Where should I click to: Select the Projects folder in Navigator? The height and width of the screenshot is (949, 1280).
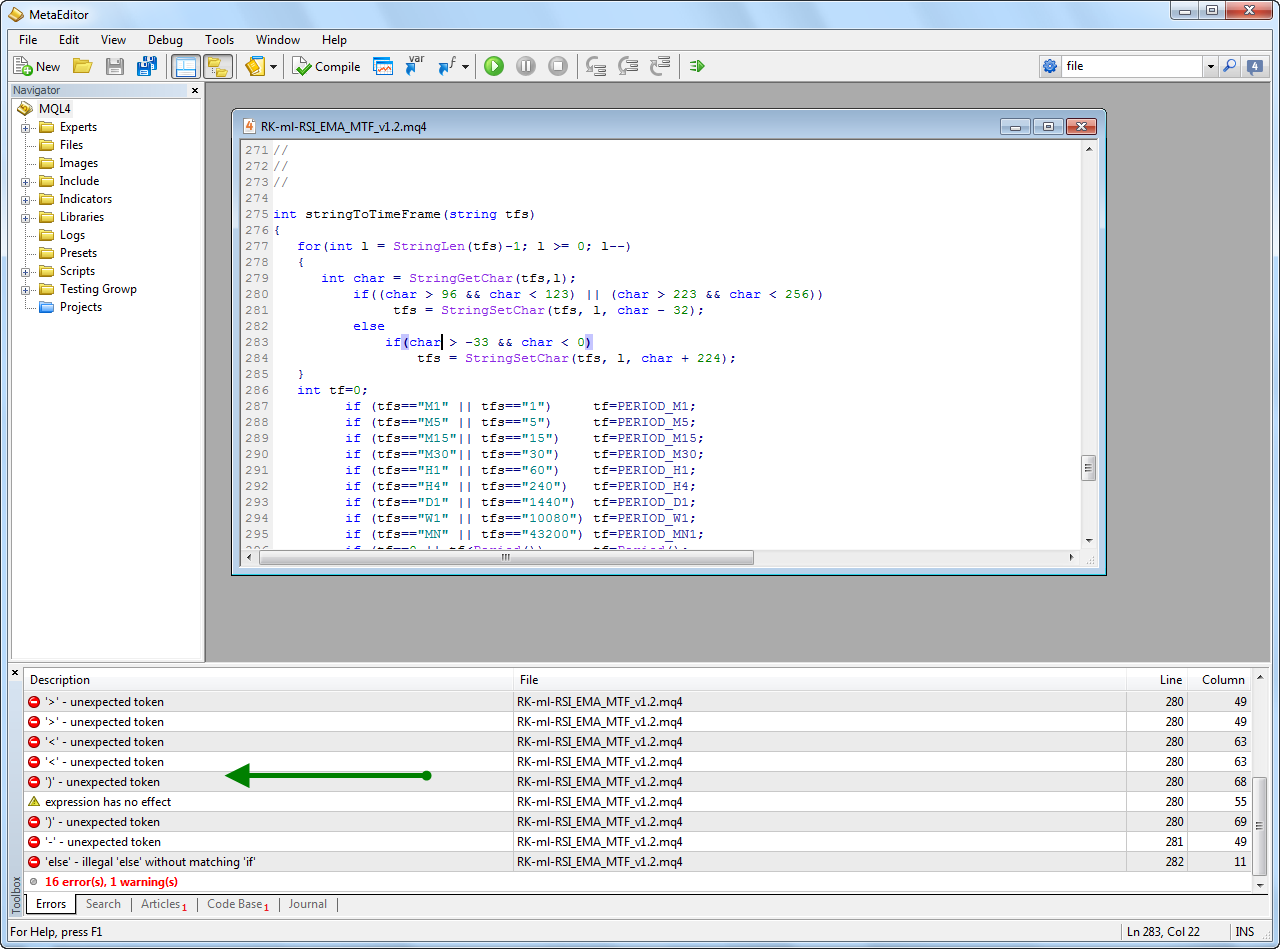80,307
